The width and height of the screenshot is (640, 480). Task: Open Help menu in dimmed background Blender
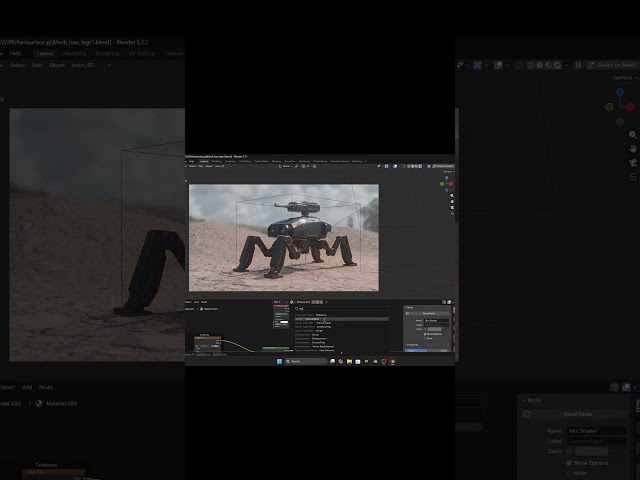pos(16,53)
